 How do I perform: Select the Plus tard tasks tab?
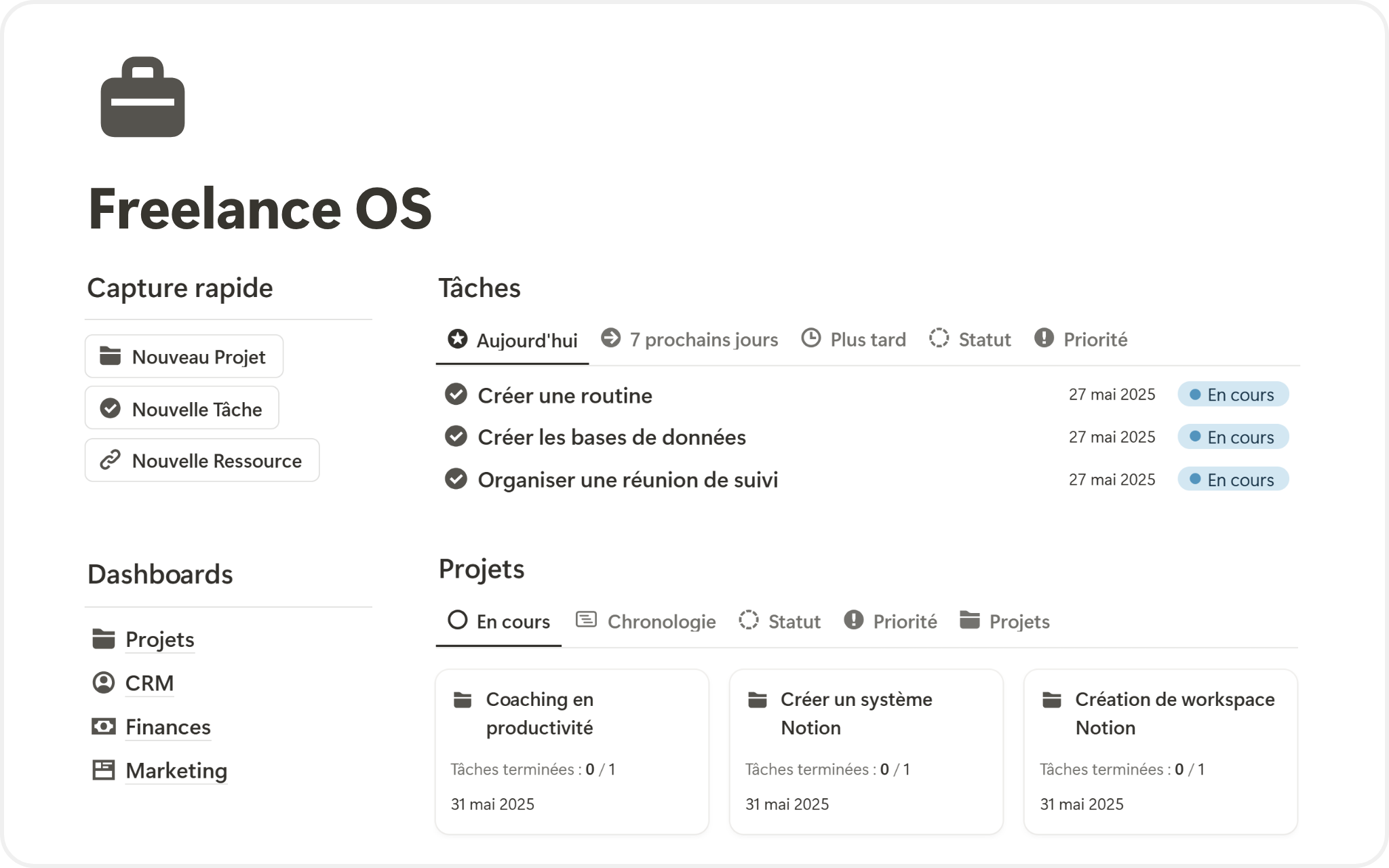pos(854,339)
